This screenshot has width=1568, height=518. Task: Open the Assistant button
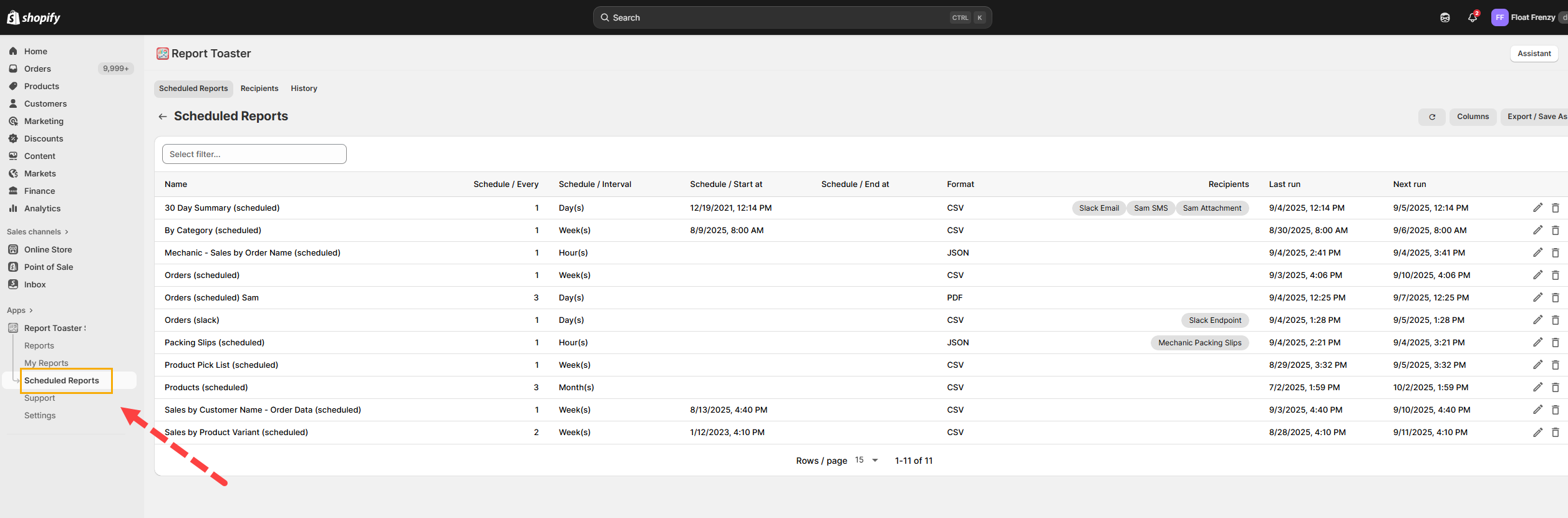[x=1534, y=54]
